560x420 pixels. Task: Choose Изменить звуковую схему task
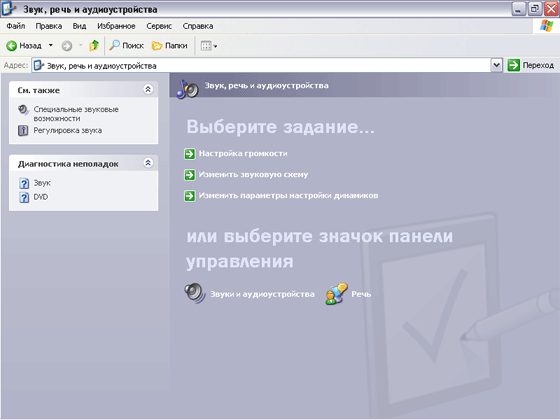click(253, 175)
